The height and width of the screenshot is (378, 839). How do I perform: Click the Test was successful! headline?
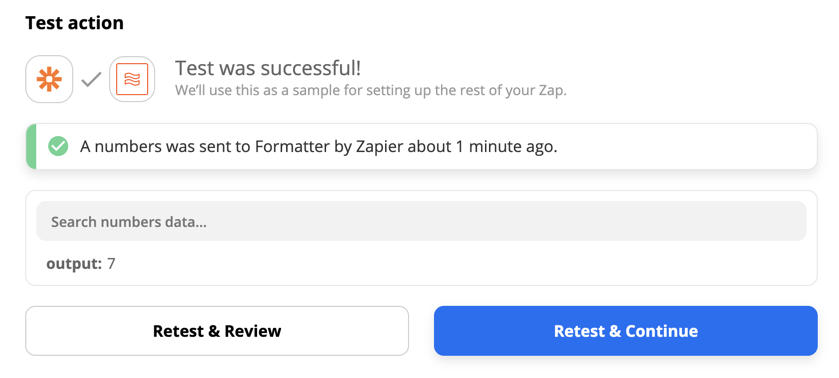coord(268,68)
